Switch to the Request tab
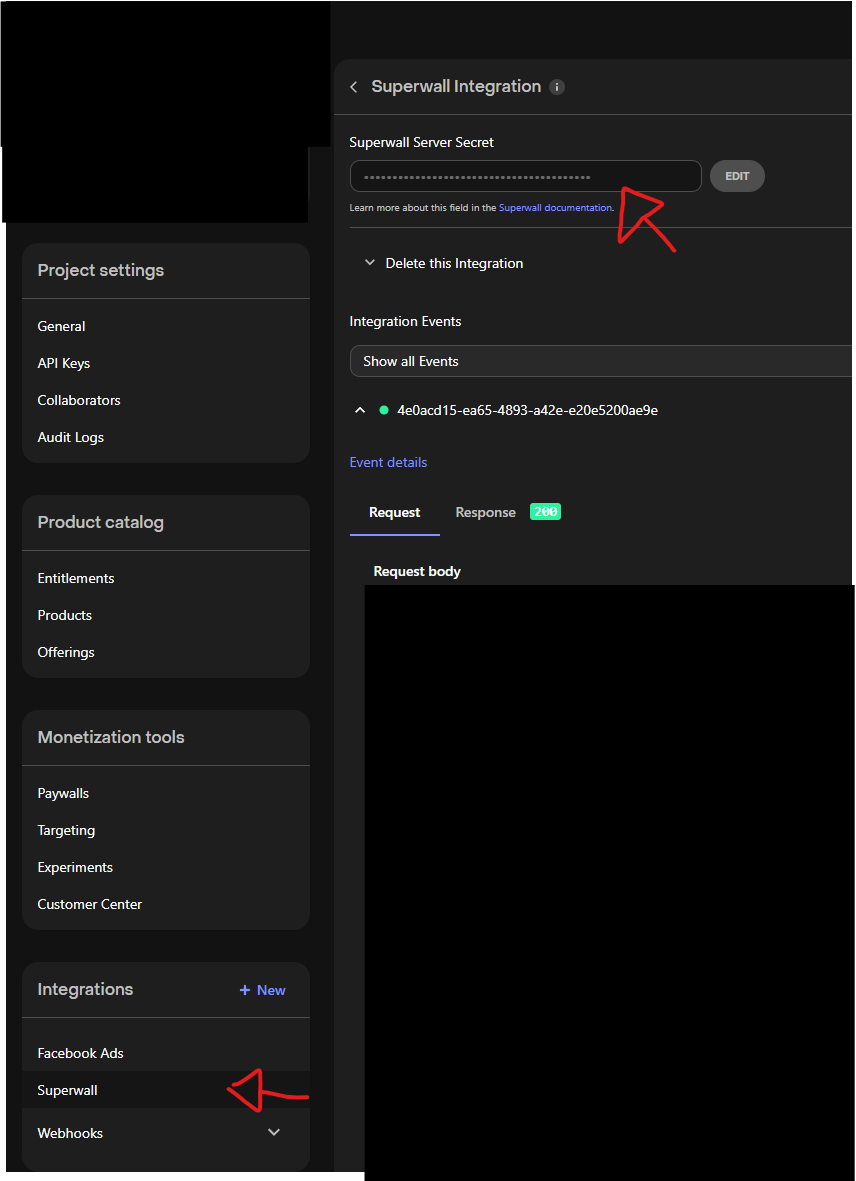This screenshot has width=856, height=1181. [x=394, y=513]
